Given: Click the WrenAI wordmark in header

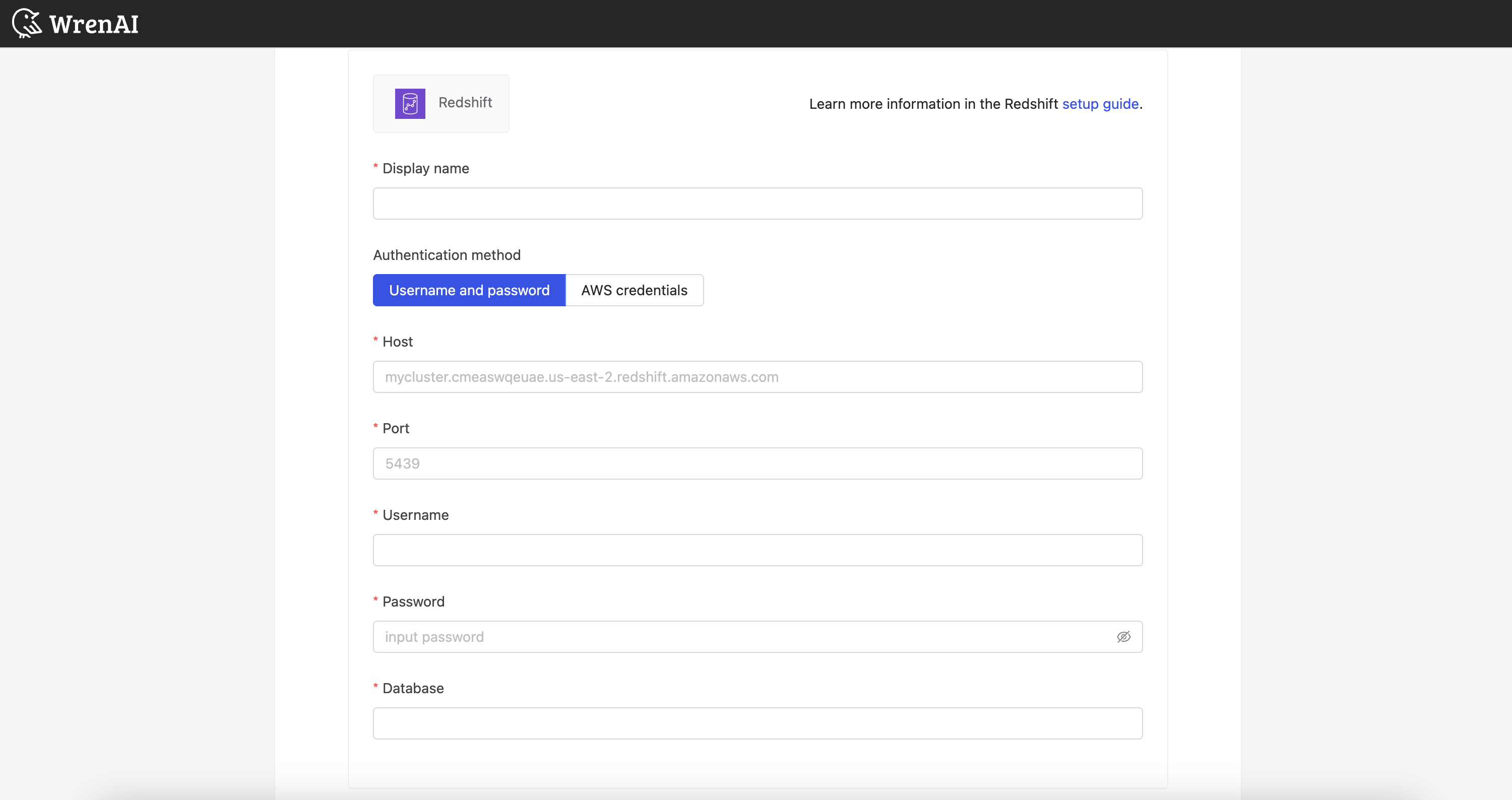Looking at the screenshot, I should tap(94, 25).
